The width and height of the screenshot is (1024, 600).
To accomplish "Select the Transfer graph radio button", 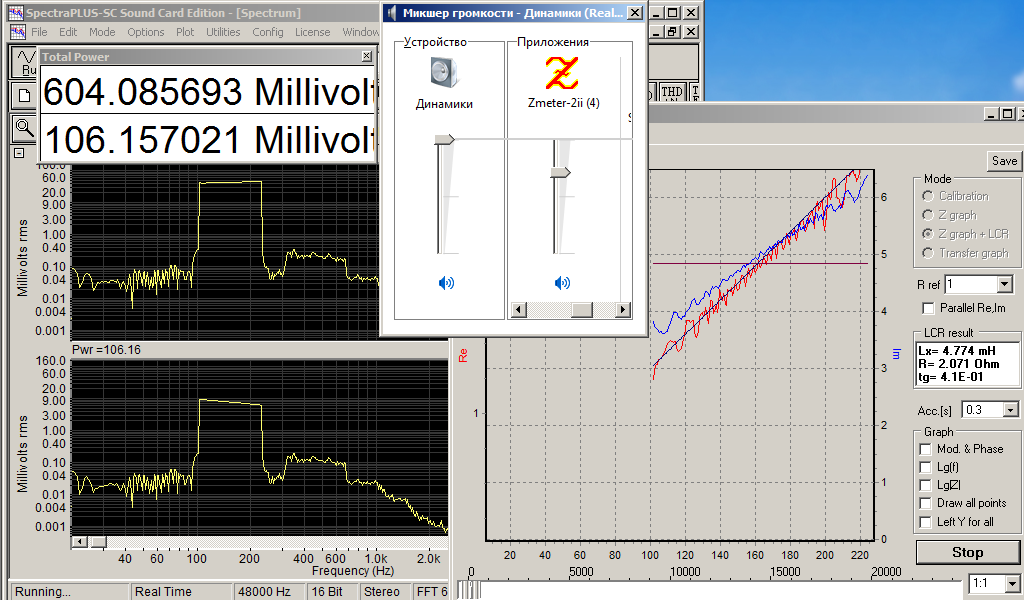I will (x=928, y=253).
